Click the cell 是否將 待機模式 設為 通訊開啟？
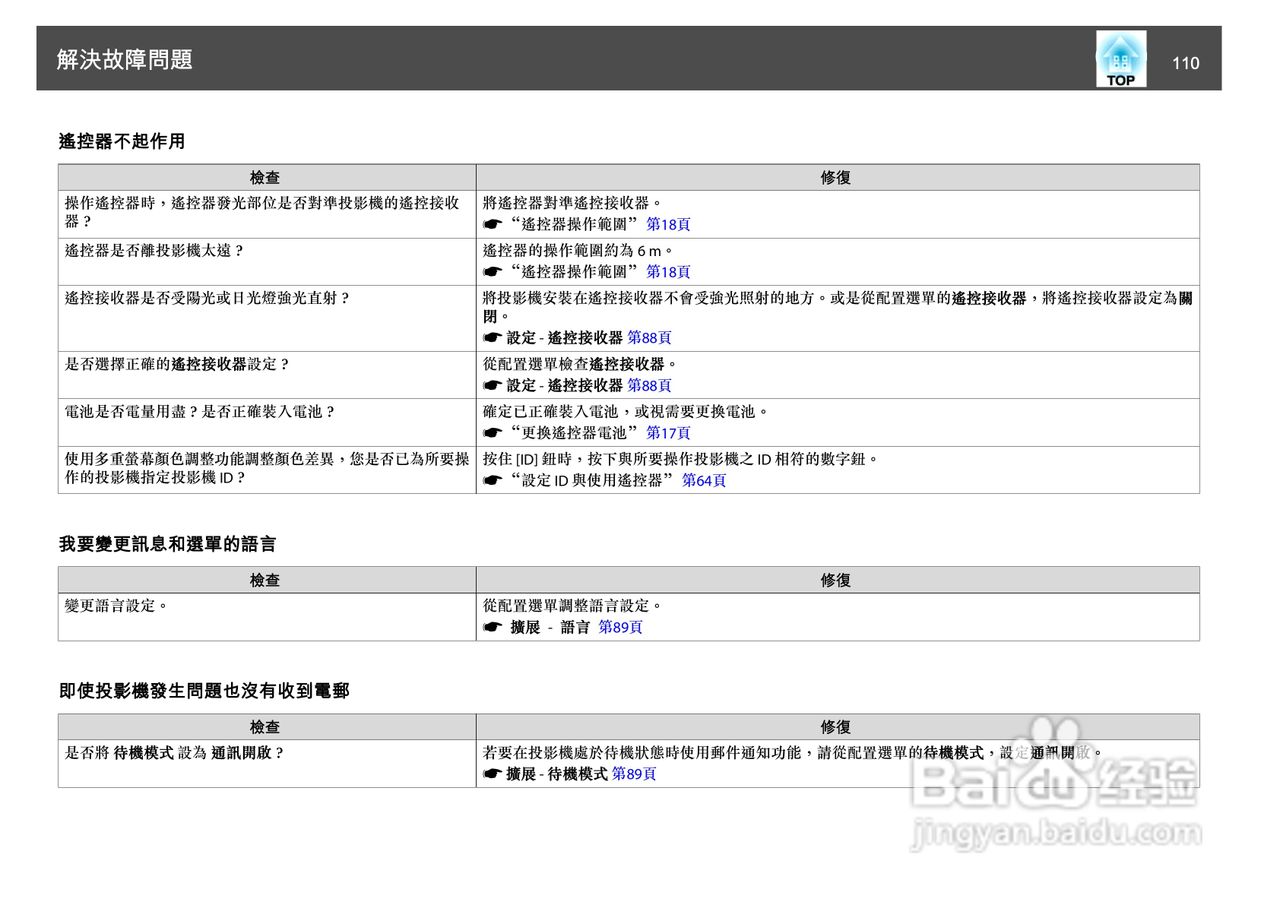The height and width of the screenshot is (905, 1280). tap(266, 763)
